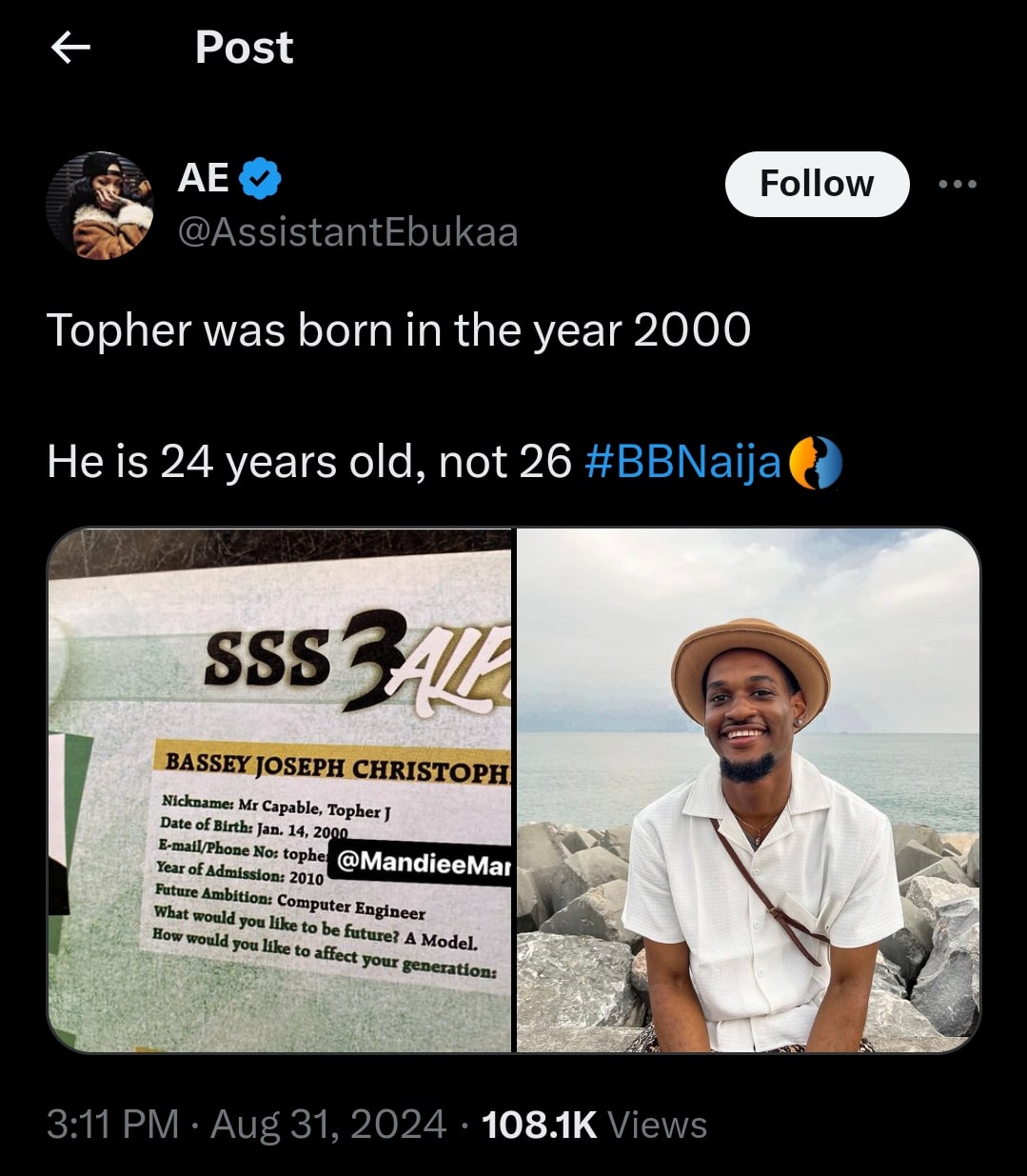Click the Post header title
This screenshot has width=1027, height=1176.
244,47
